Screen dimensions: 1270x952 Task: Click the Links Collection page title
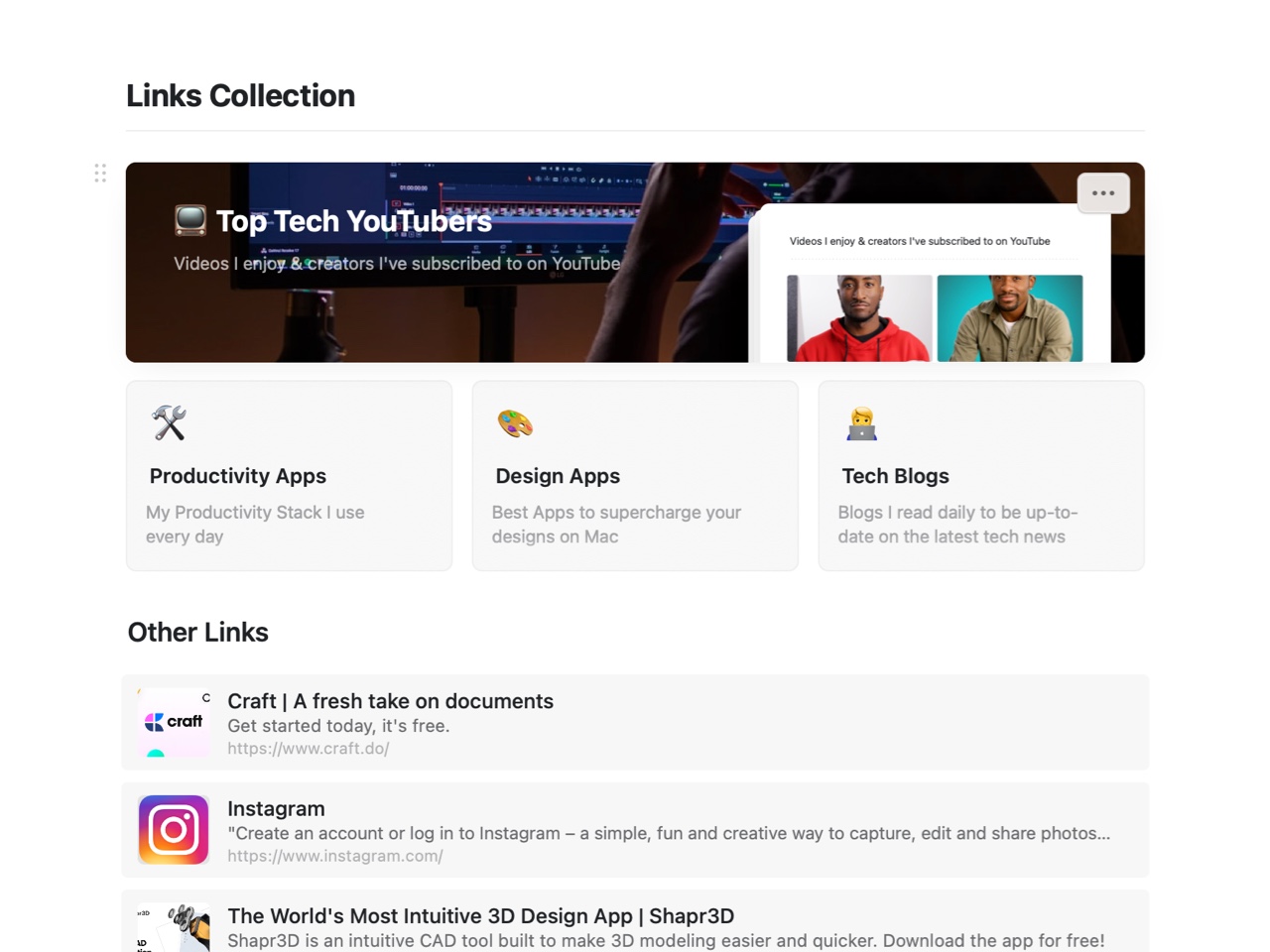tap(240, 95)
